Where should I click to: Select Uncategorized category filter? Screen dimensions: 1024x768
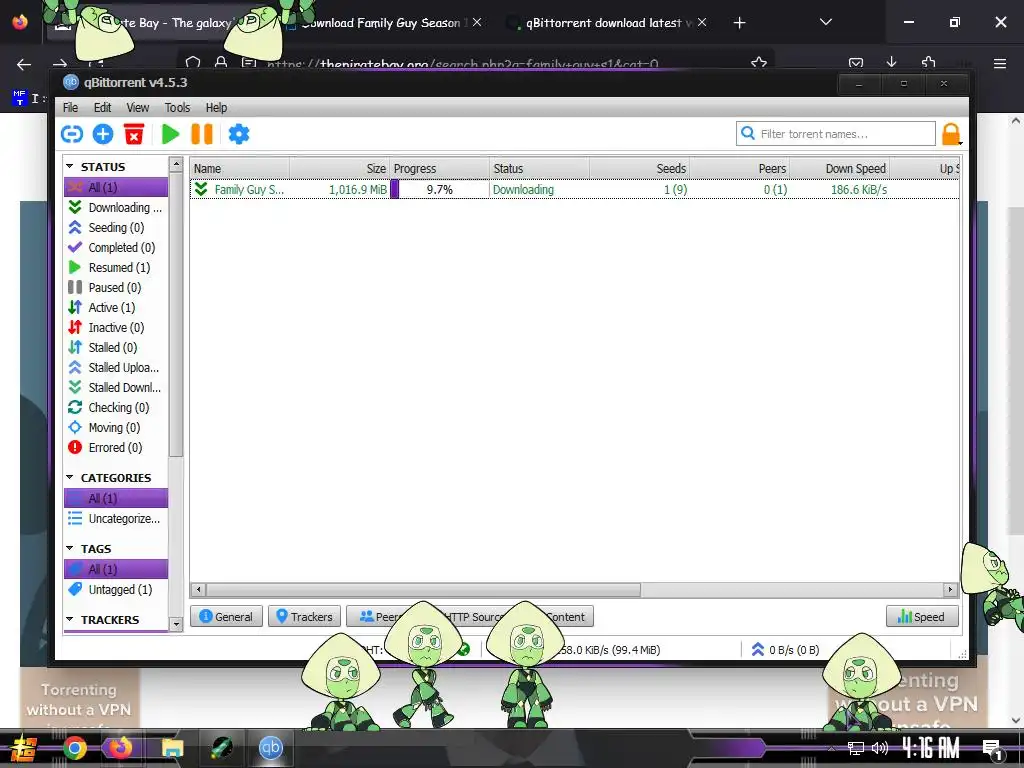[x=116, y=519]
